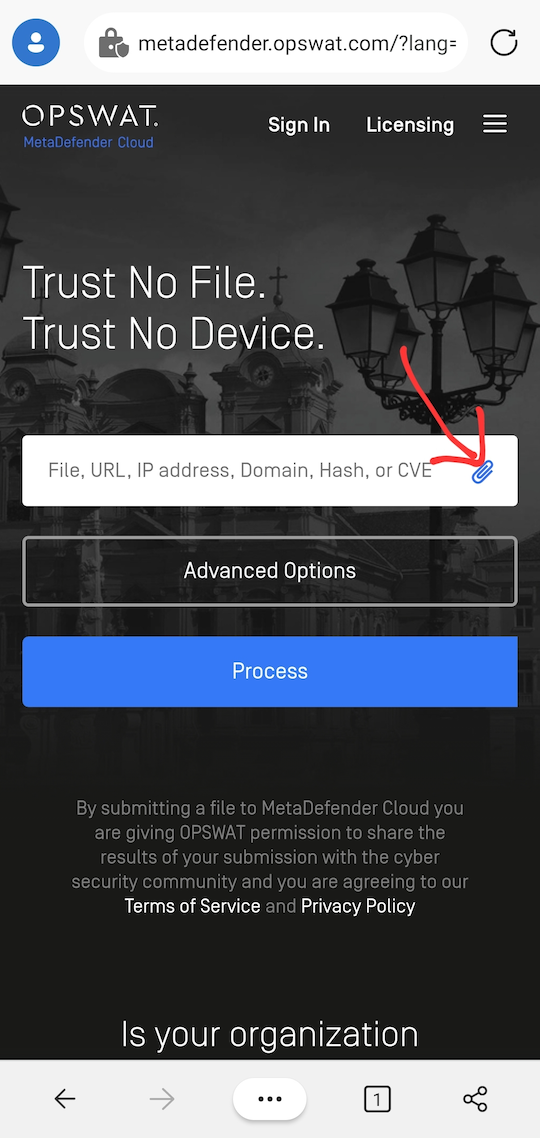Open the hamburger menu icon
The width and height of the screenshot is (540, 1138).
(x=495, y=125)
